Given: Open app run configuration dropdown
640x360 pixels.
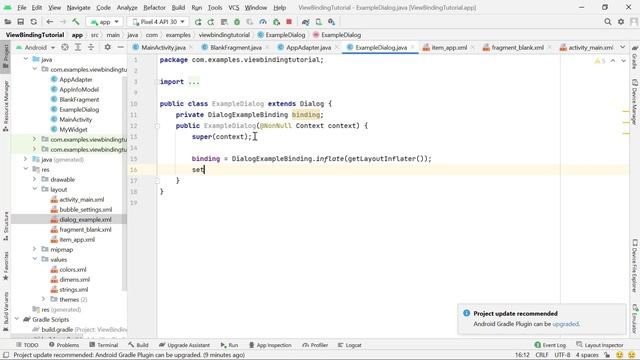Looking at the screenshot, I should pos(104,22).
